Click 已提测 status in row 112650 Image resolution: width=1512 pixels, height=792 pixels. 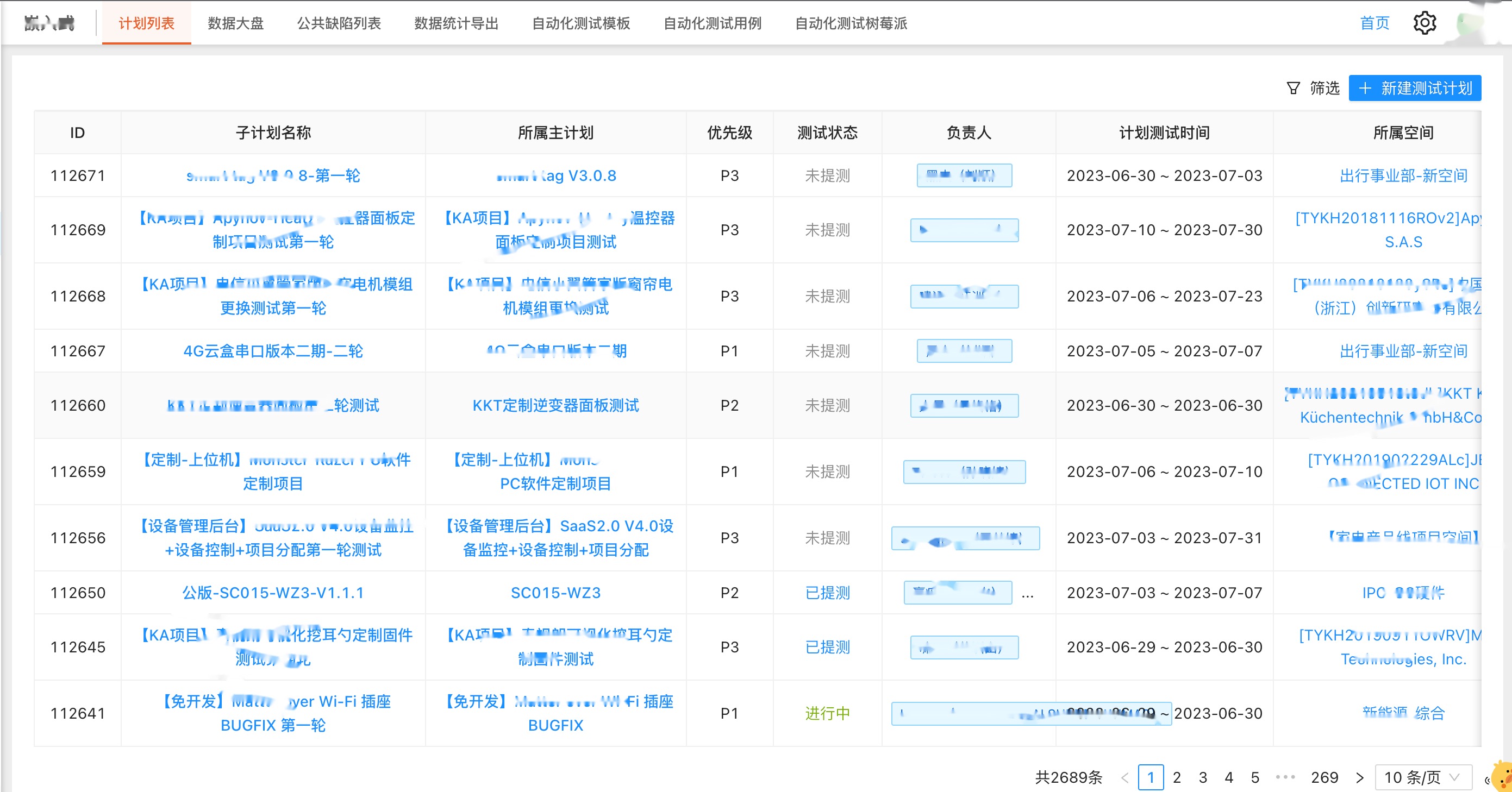click(x=828, y=593)
